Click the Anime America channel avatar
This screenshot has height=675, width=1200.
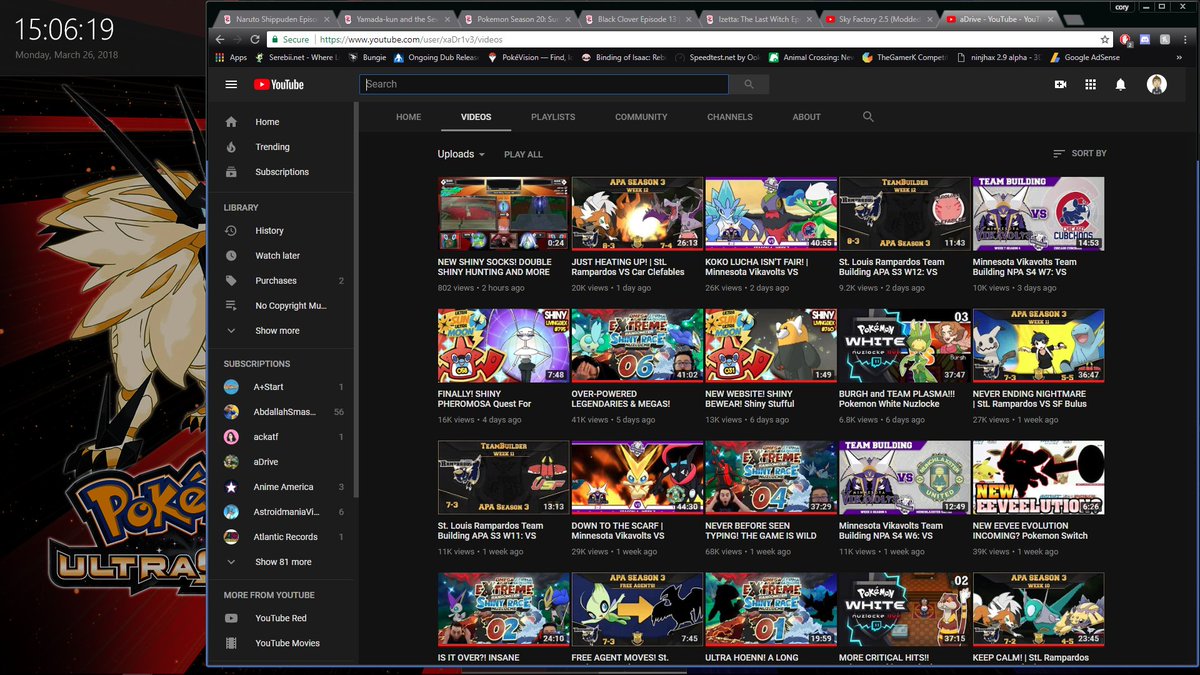(231, 487)
